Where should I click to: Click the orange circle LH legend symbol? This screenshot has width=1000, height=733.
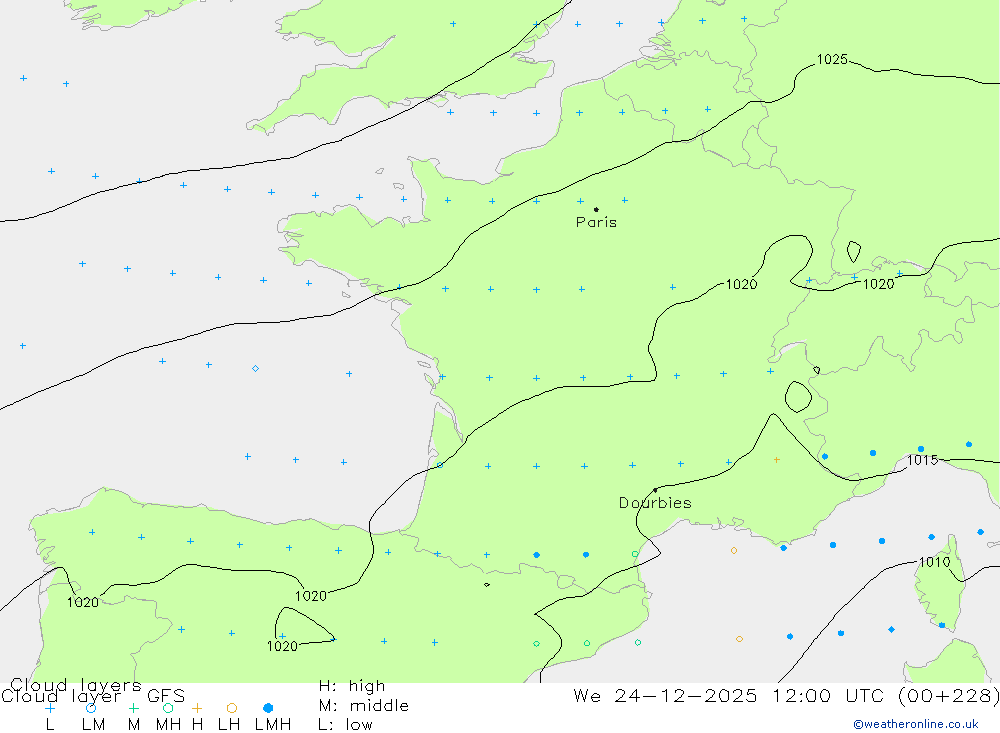click(232, 708)
